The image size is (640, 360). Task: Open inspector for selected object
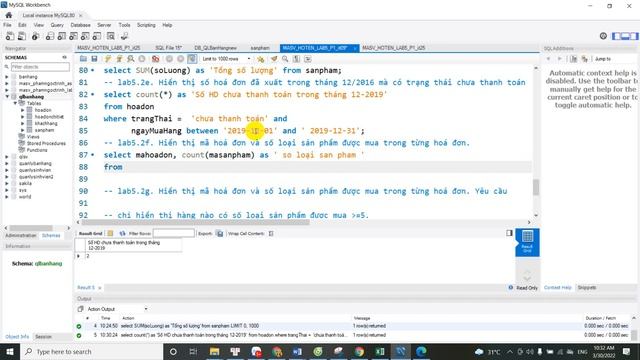36,36
